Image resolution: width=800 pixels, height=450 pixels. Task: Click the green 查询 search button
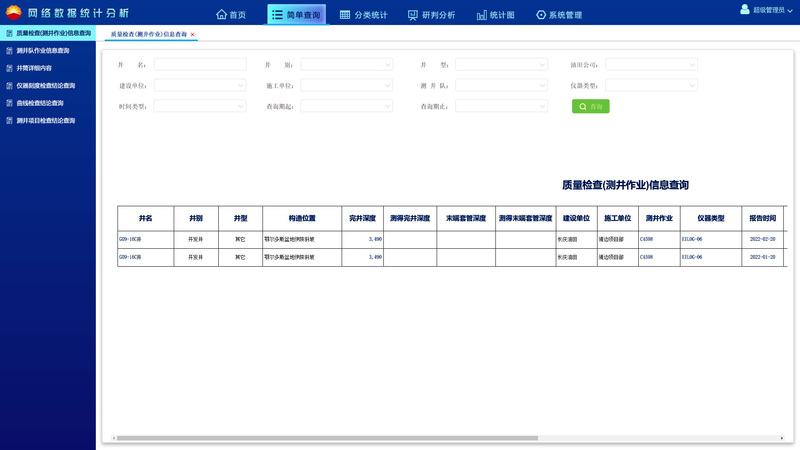[590, 106]
